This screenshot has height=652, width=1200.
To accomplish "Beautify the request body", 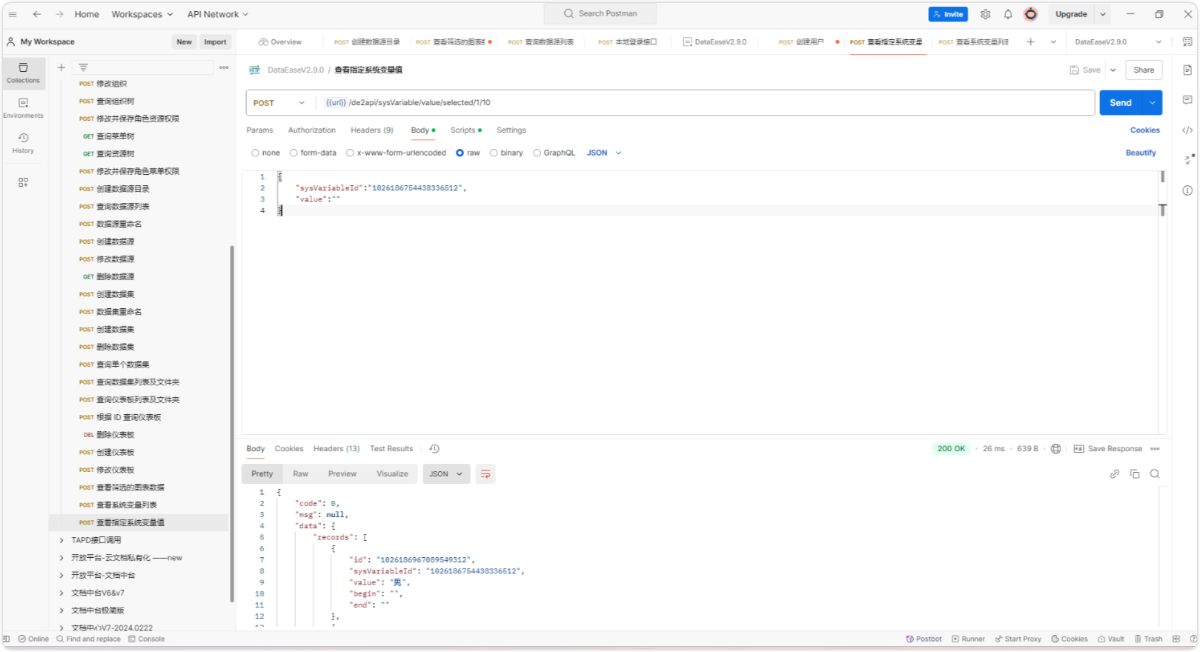I will click(1141, 153).
